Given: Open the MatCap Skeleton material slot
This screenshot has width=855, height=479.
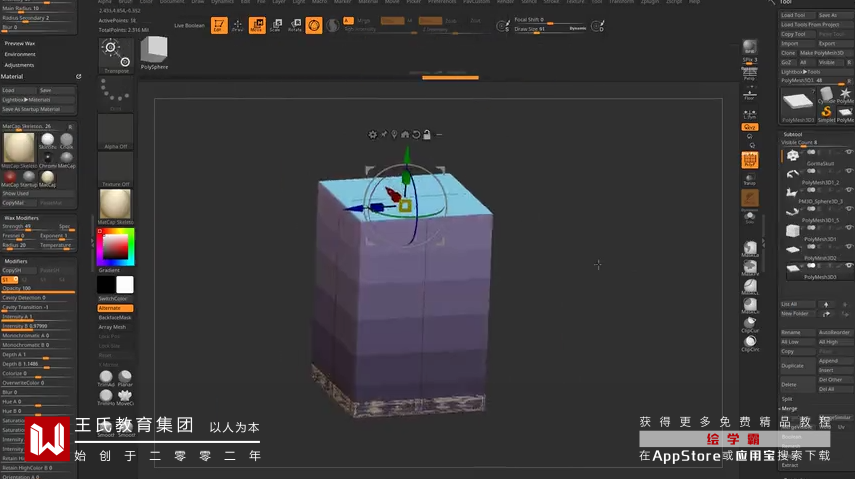Looking at the screenshot, I should [116, 207].
